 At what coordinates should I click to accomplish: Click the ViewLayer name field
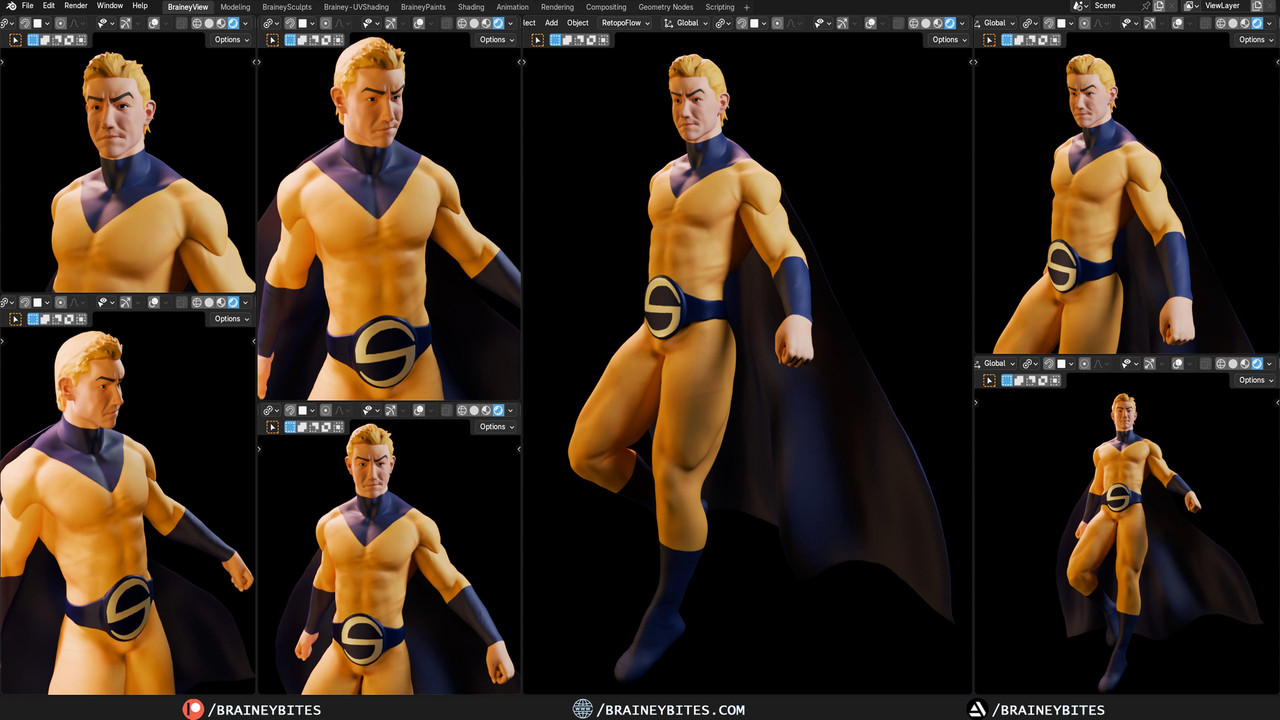point(1222,6)
